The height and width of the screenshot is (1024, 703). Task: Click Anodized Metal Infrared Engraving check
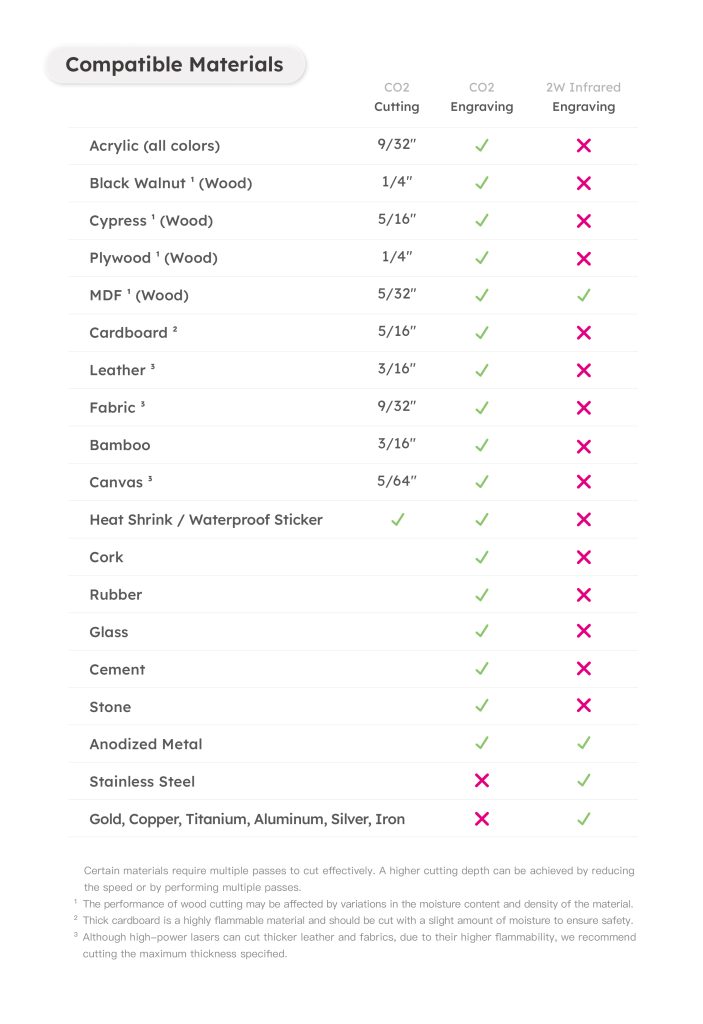583,743
